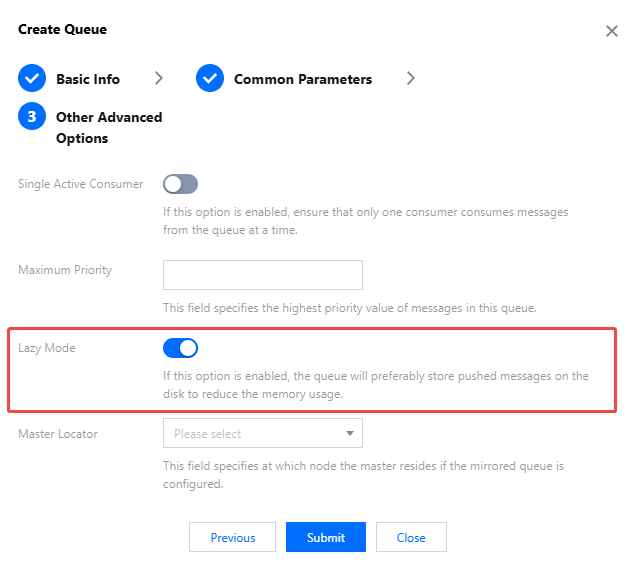The width and height of the screenshot is (639, 572).
Task: Go to the Basic Info step label
Action: coord(88,79)
